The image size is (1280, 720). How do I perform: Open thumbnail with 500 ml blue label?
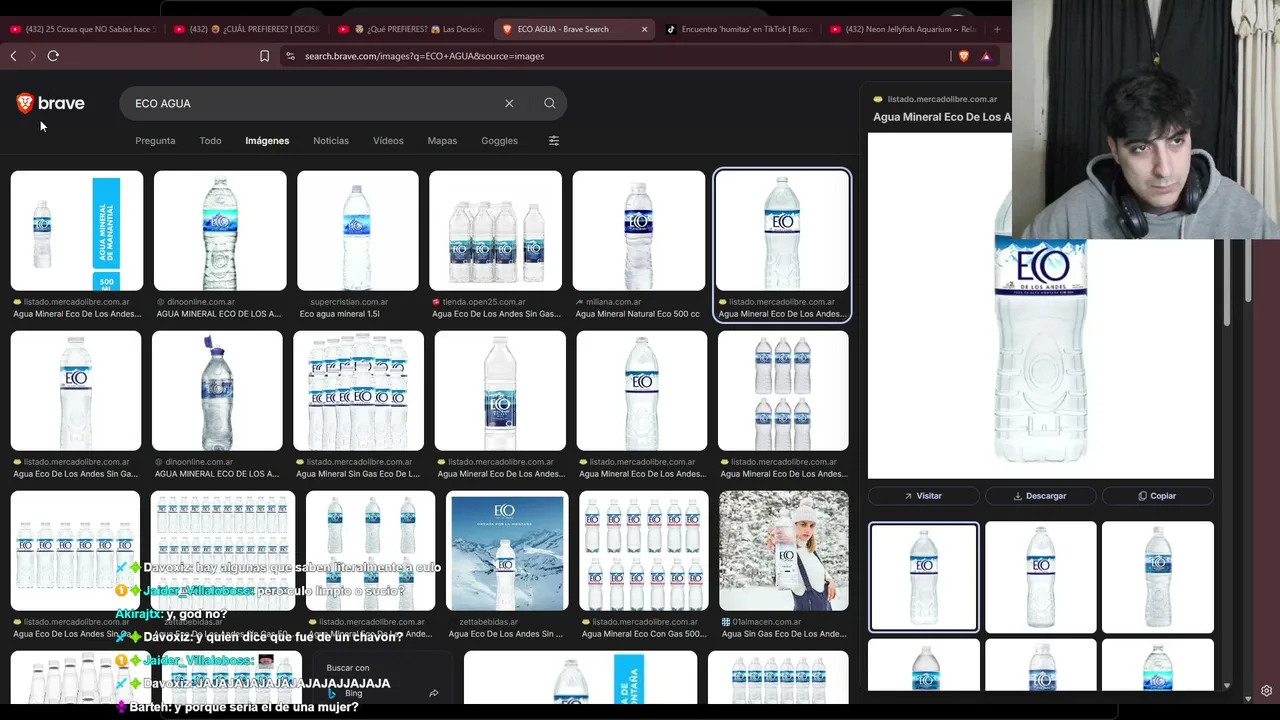coord(77,231)
